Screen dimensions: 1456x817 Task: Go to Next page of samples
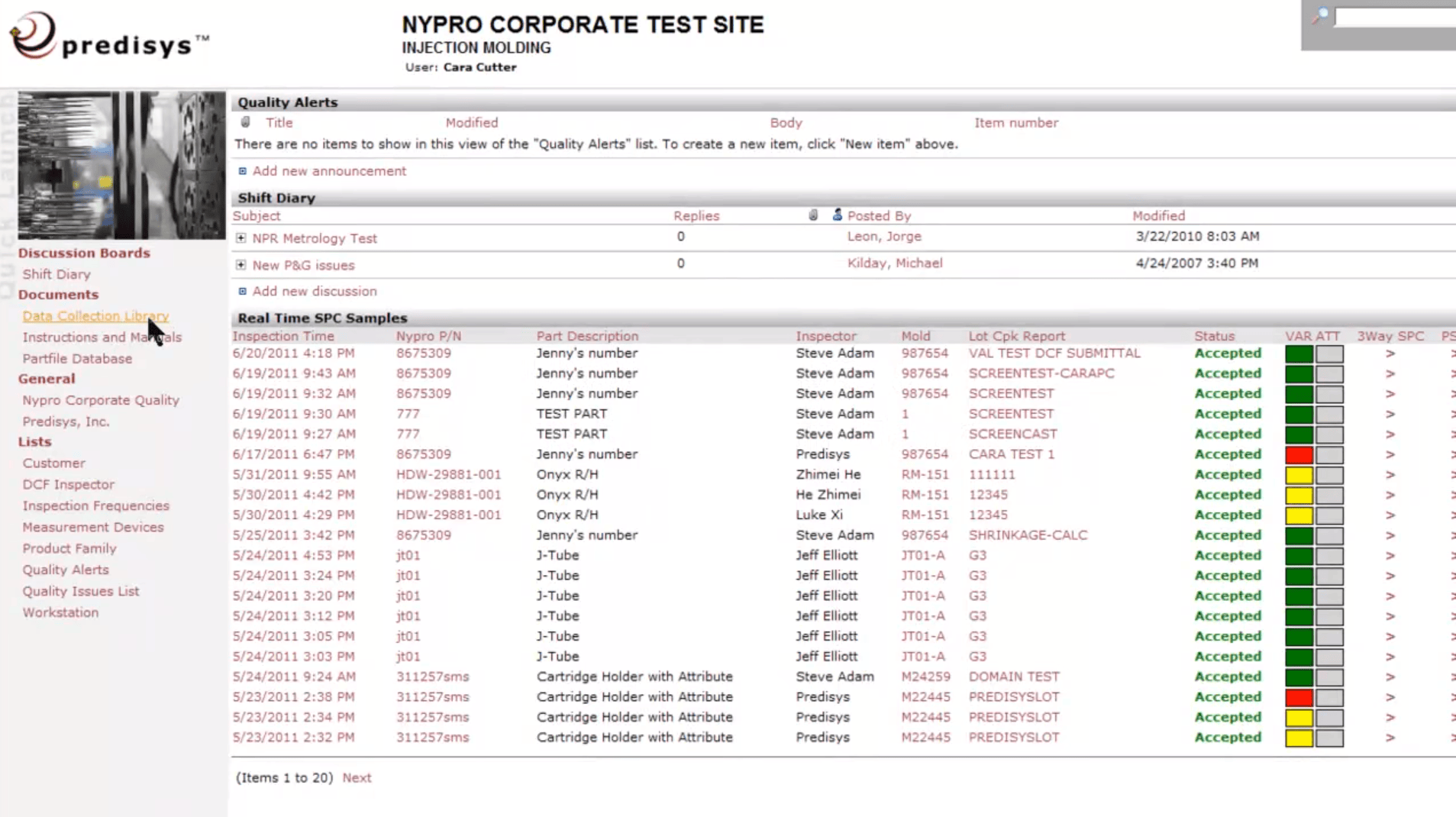pyautogui.click(x=357, y=777)
